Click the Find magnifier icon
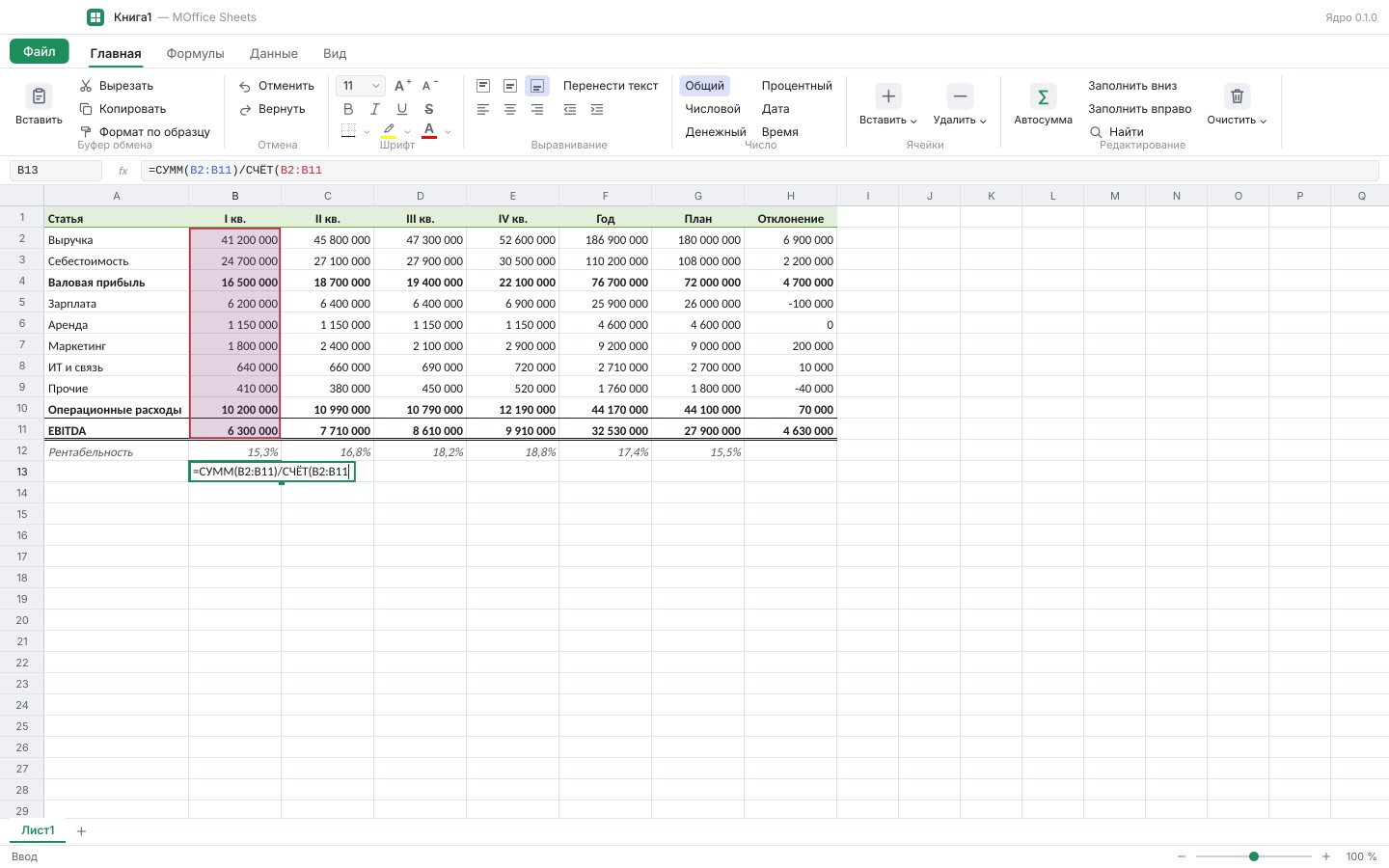Screen dimensions: 1389x868 pyautogui.click(x=1096, y=132)
